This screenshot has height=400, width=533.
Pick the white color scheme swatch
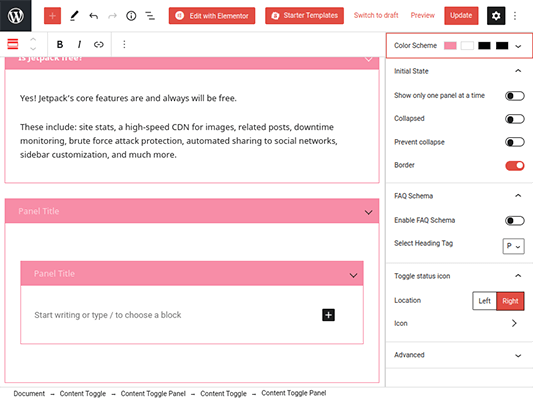tap(467, 46)
